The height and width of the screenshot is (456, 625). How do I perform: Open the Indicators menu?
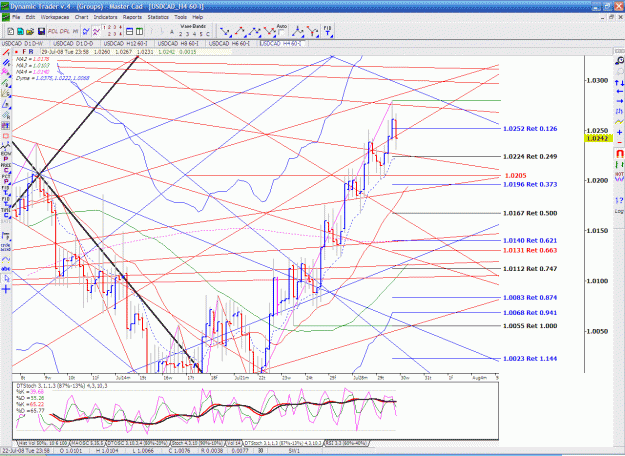click(x=105, y=17)
